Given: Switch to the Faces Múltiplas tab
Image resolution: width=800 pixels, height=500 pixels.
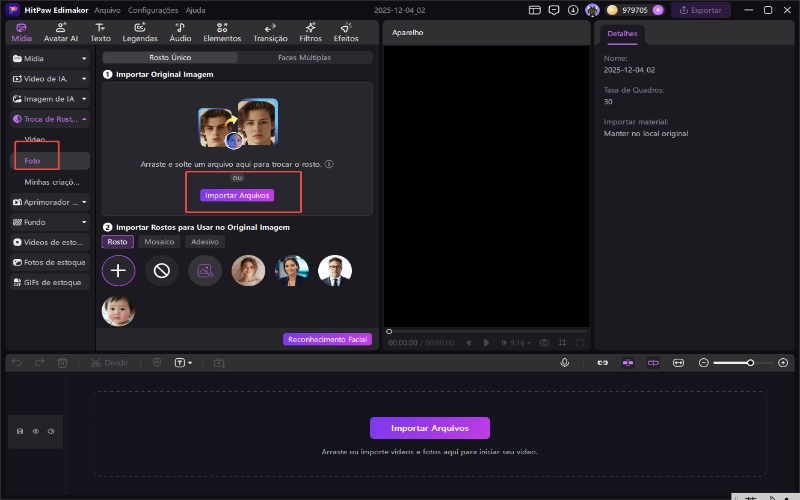Looking at the screenshot, I should click(303, 58).
